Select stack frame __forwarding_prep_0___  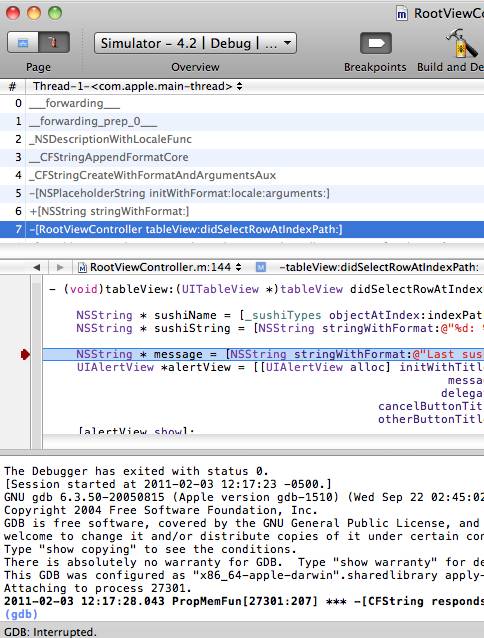[x=242, y=121]
